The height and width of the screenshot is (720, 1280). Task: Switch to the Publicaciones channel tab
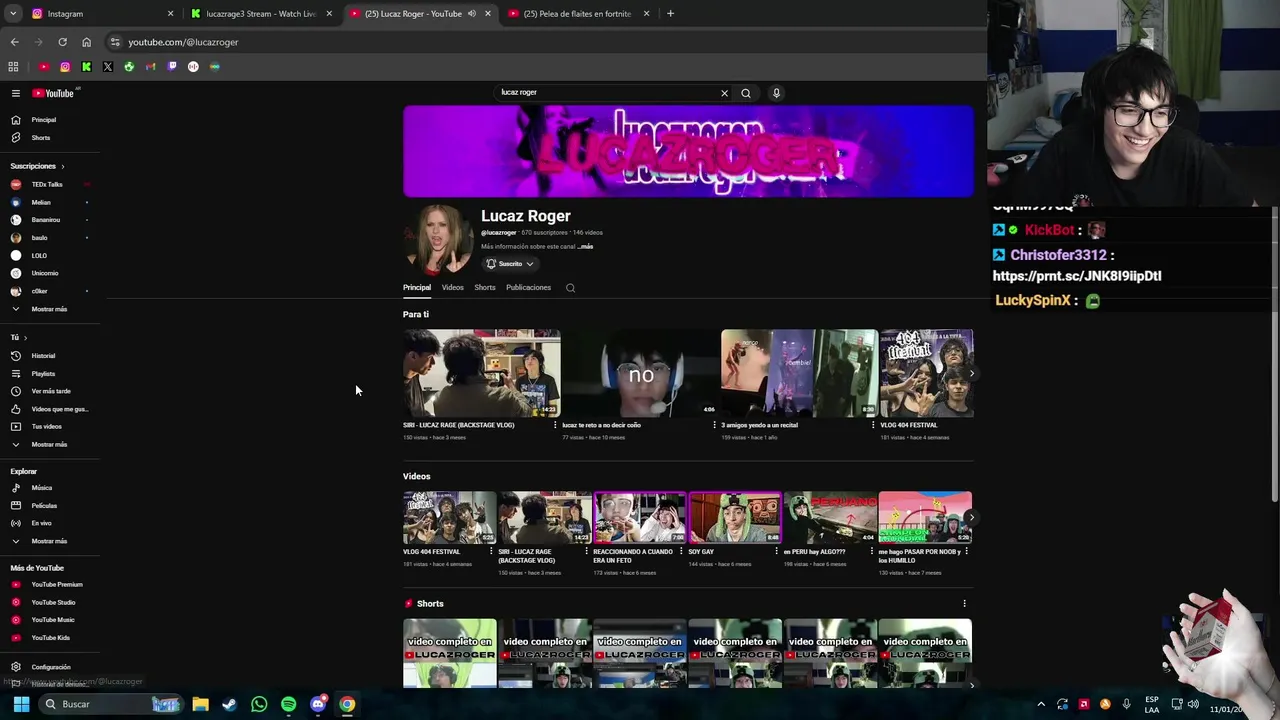[528, 288]
